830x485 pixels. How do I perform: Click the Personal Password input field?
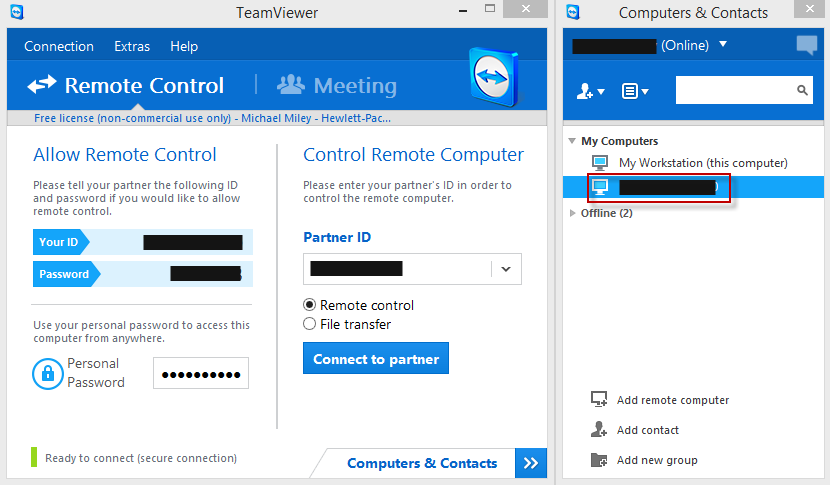point(200,374)
